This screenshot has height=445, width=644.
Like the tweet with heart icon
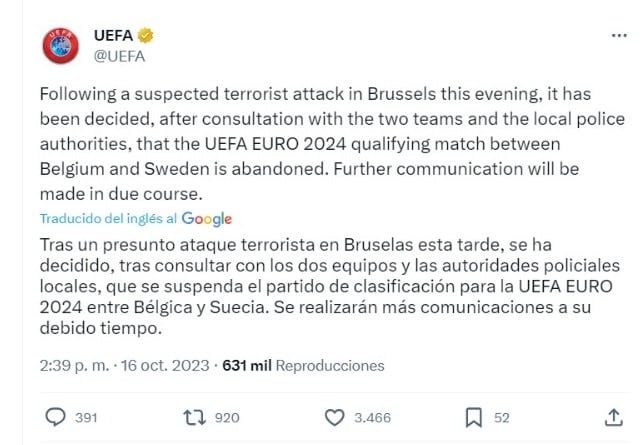coord(335,416)
